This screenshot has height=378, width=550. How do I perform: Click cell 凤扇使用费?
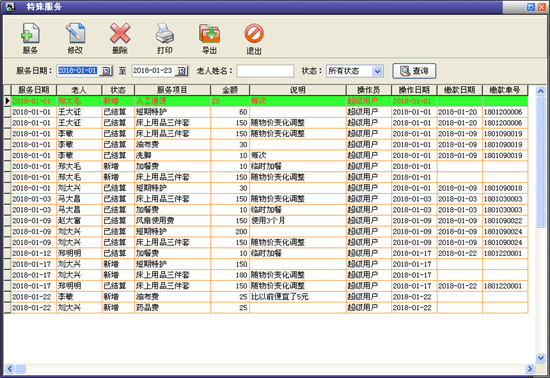click(x=172, y=221)
